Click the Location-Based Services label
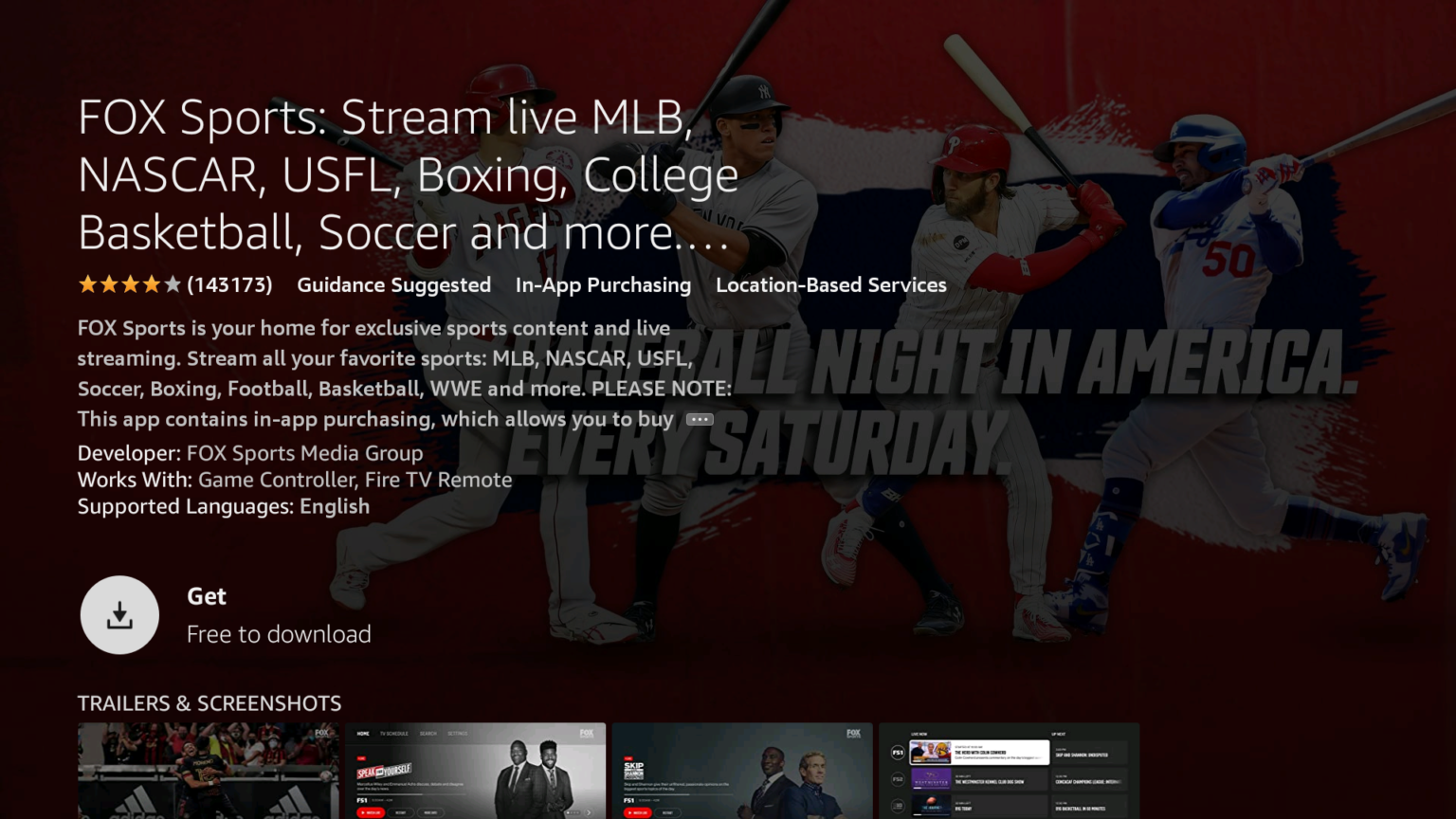This screenshot has height=819, width=1456. (x=830, y=284)
